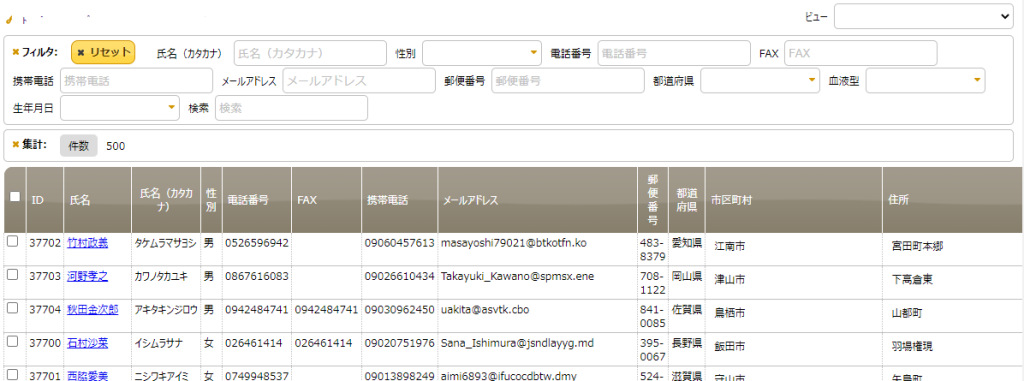
Task: Open the 血液型 filter dropdown
Action: point(925,81)
